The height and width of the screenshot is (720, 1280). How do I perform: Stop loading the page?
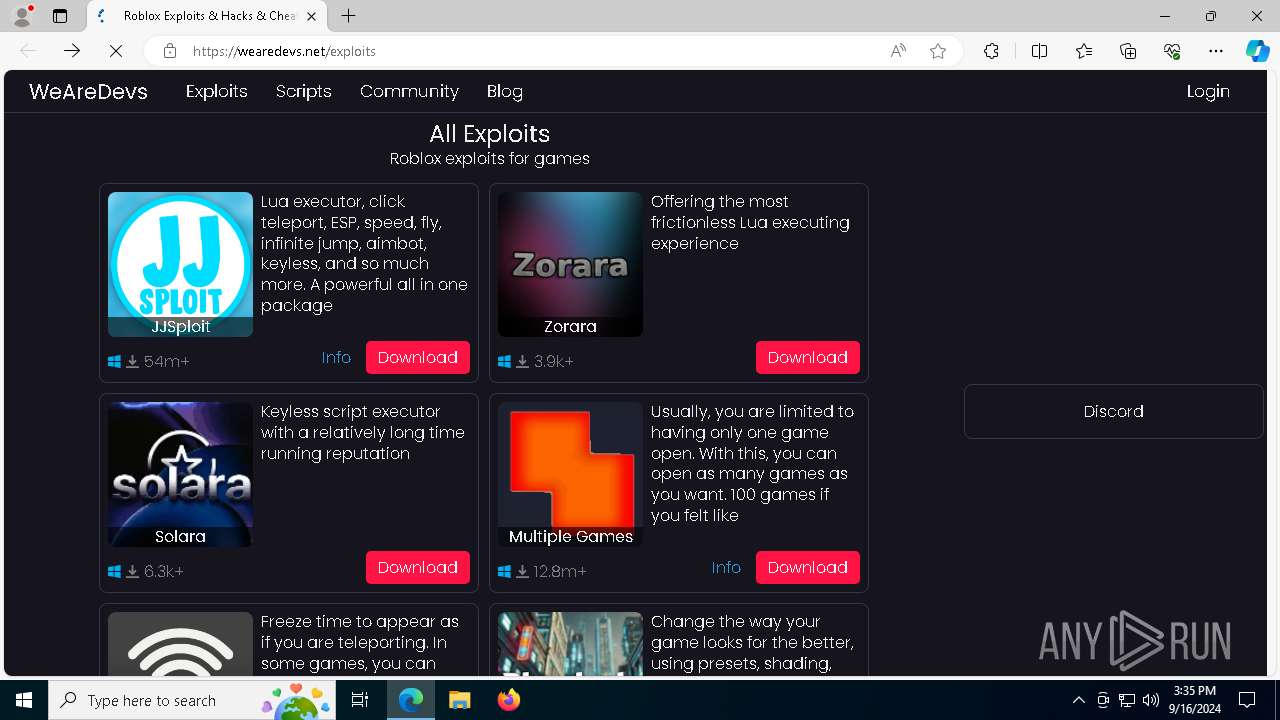pyautogui.click(x=116, y=51)
